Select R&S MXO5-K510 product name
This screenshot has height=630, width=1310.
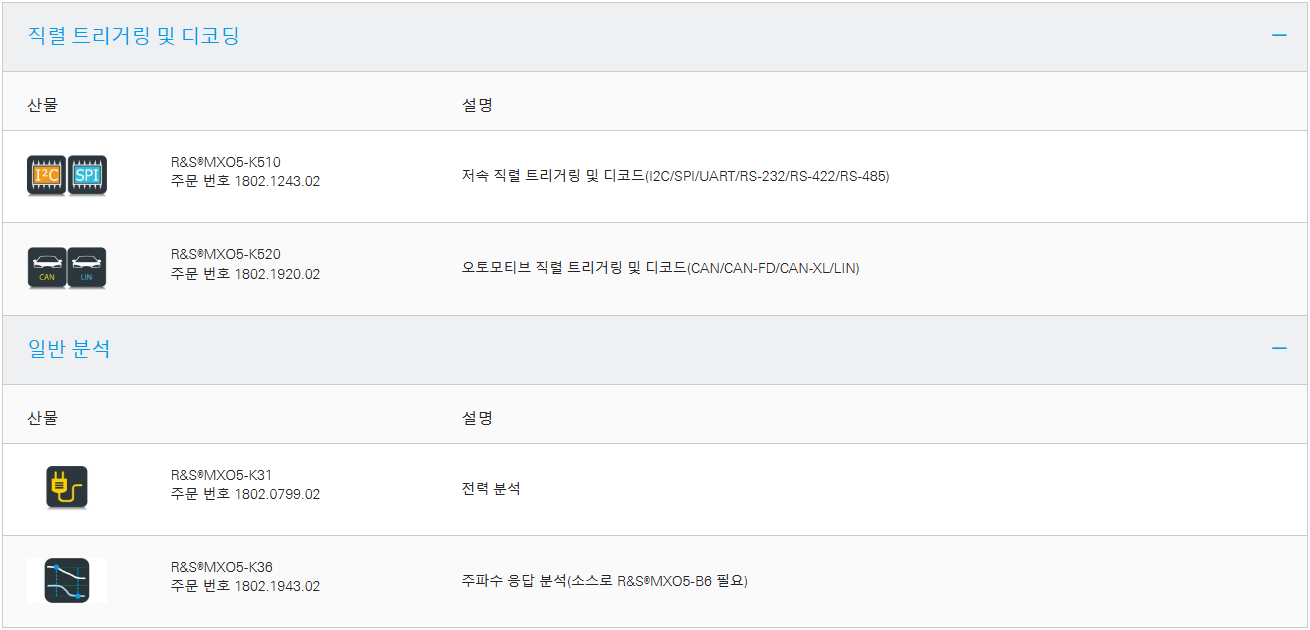[x=226, y=162]
